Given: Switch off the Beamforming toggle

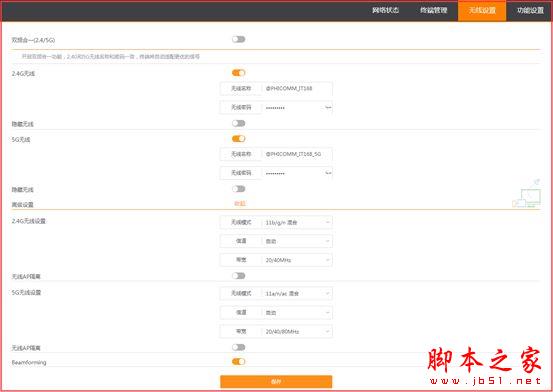Looking at the screenshot, I should tap(238, 361).
